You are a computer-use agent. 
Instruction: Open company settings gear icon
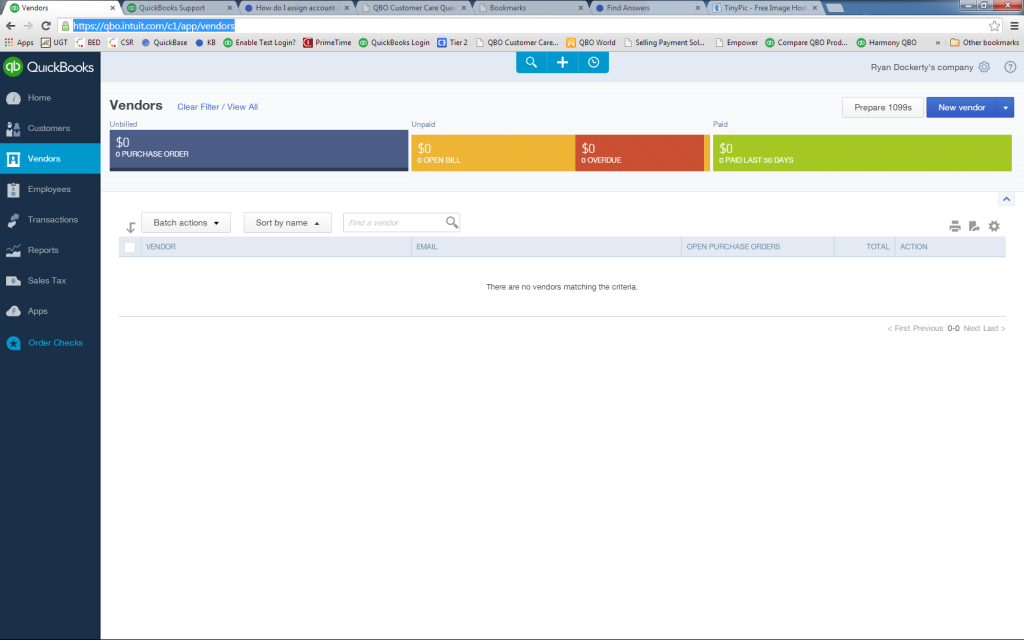(984, 67)
